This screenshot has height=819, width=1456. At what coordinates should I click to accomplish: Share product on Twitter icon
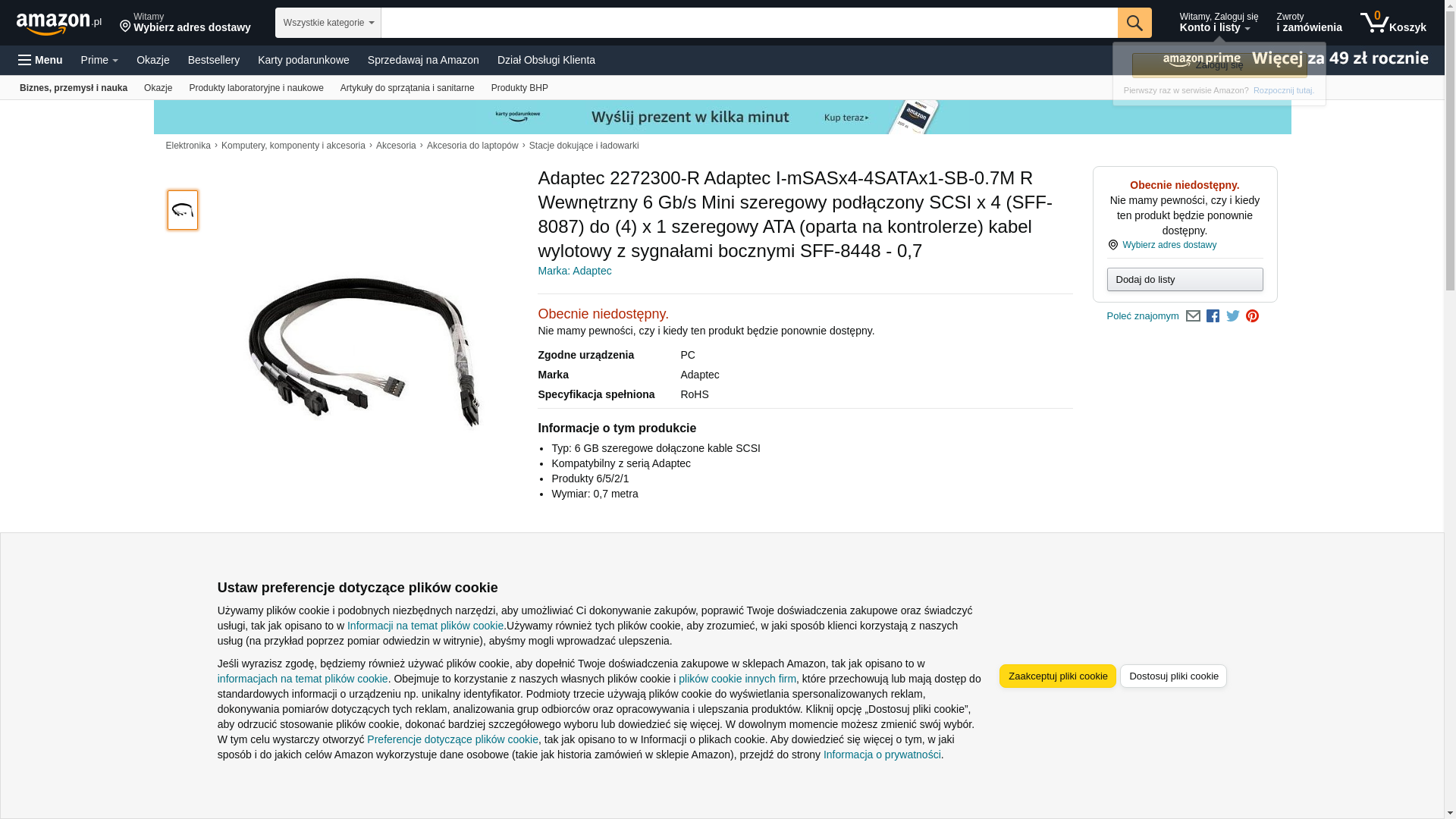pyautogui.click(x=1233, y=316)
